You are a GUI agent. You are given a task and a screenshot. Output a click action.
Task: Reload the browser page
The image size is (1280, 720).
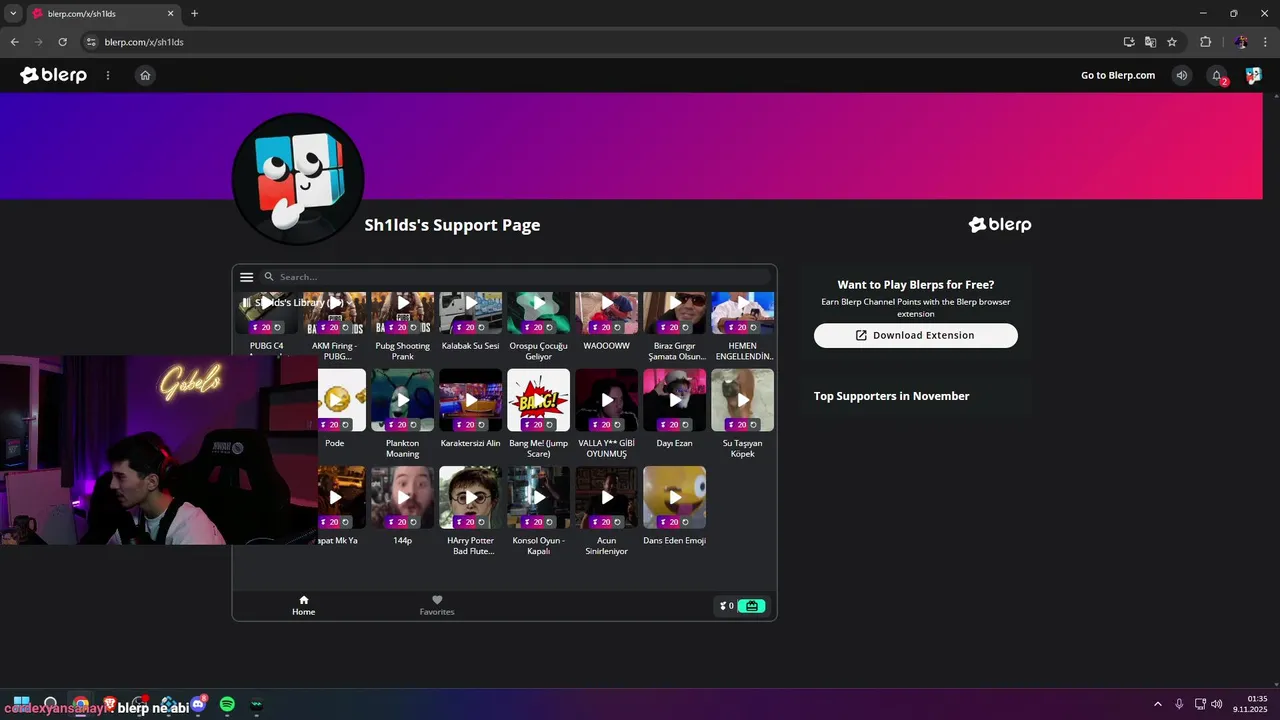pyautogui.click(x=63, y=42)
